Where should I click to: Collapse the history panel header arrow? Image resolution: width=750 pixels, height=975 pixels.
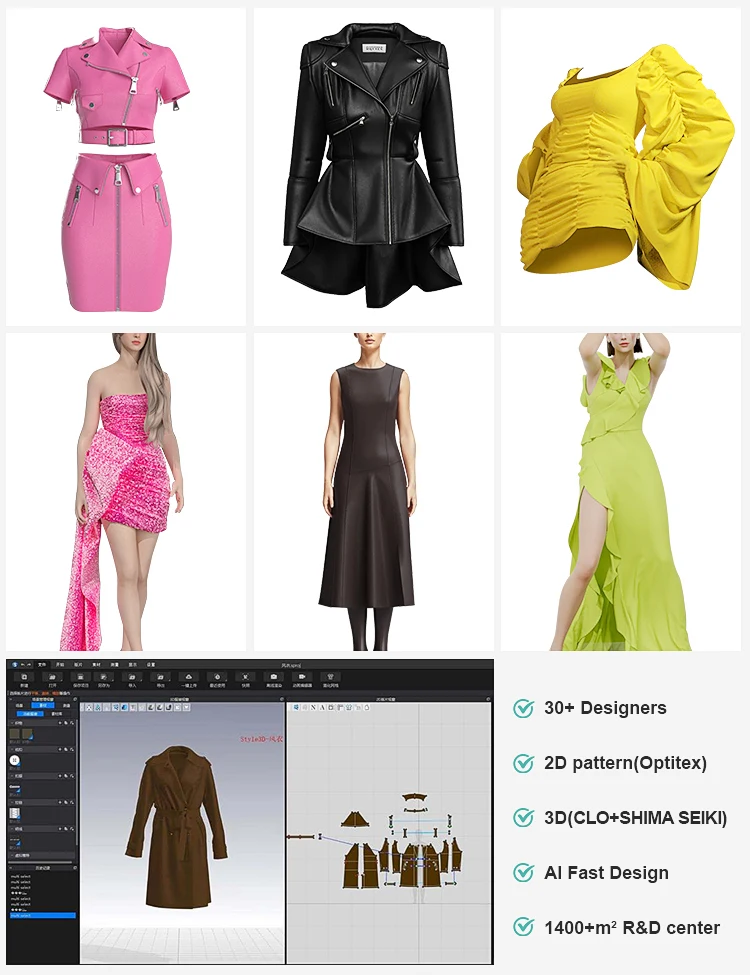pyautogui.click(x=11, y=868)
